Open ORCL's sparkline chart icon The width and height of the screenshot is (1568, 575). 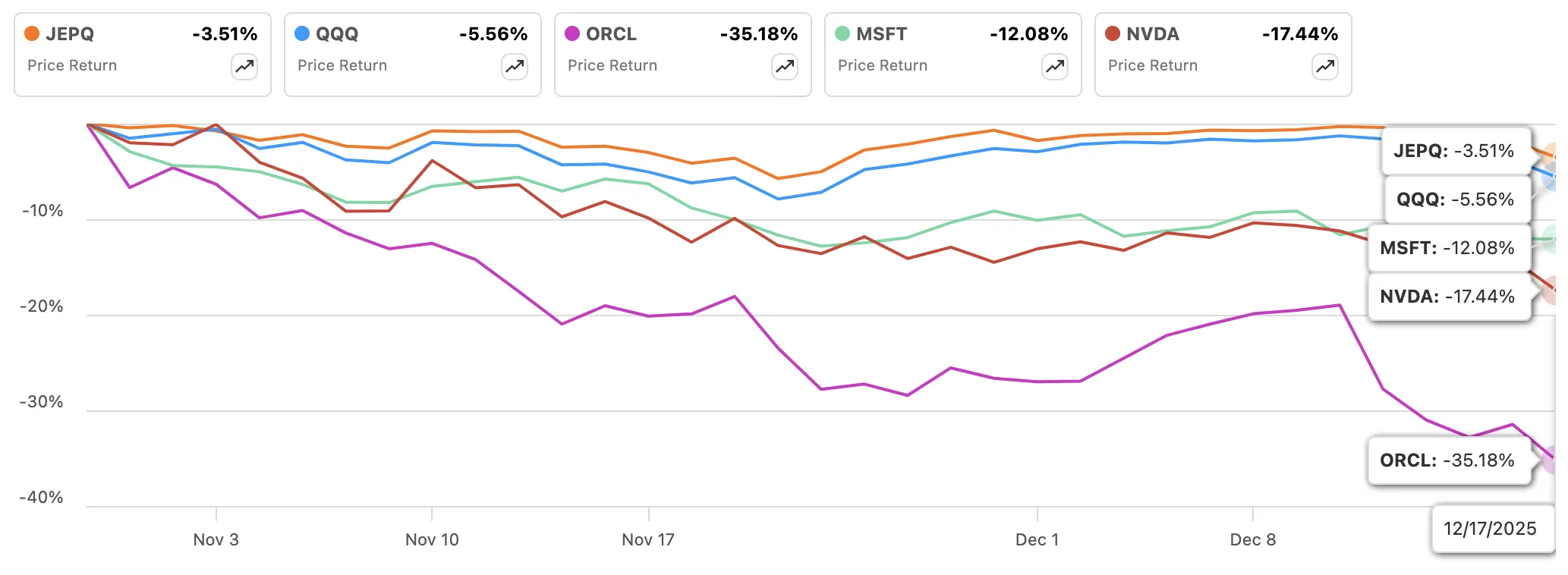[783, 67]
